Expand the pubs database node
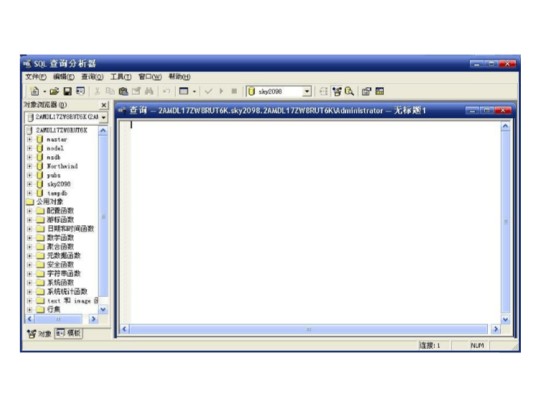 pos(29,175)
